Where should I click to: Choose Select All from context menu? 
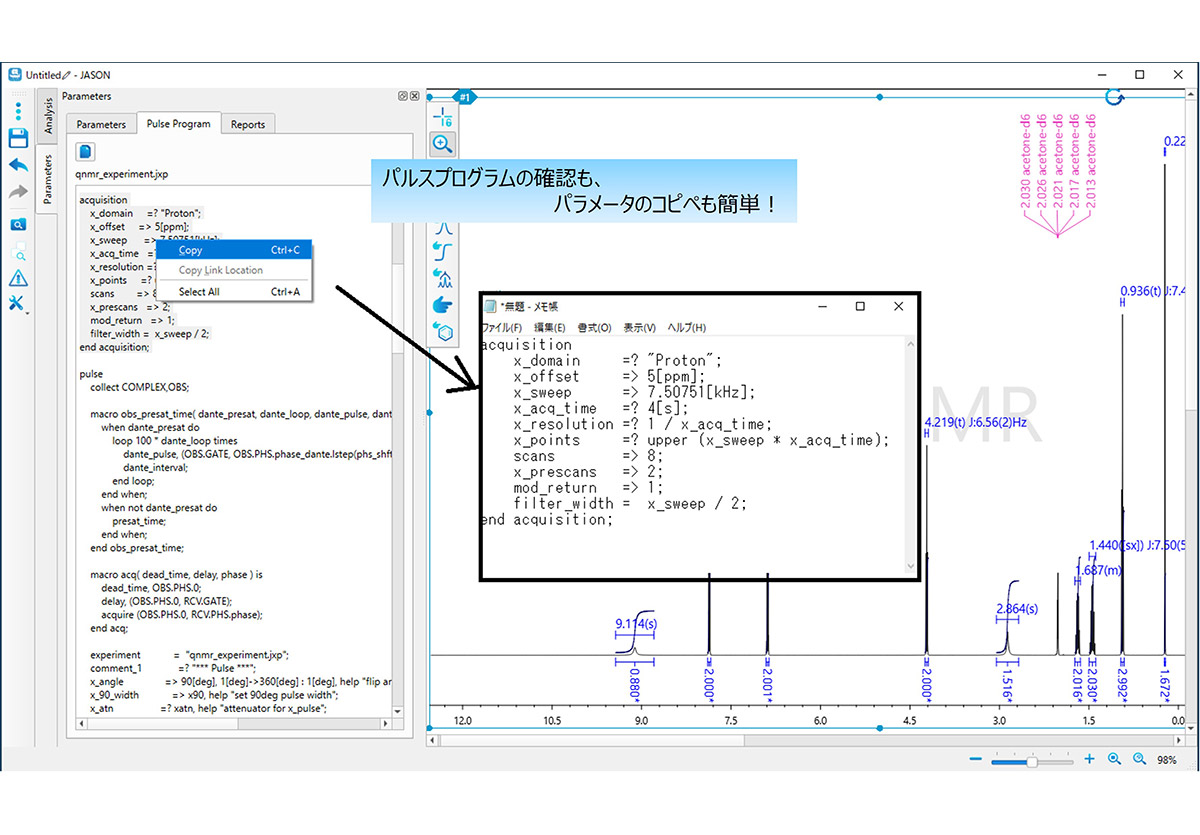coord(199,292)
